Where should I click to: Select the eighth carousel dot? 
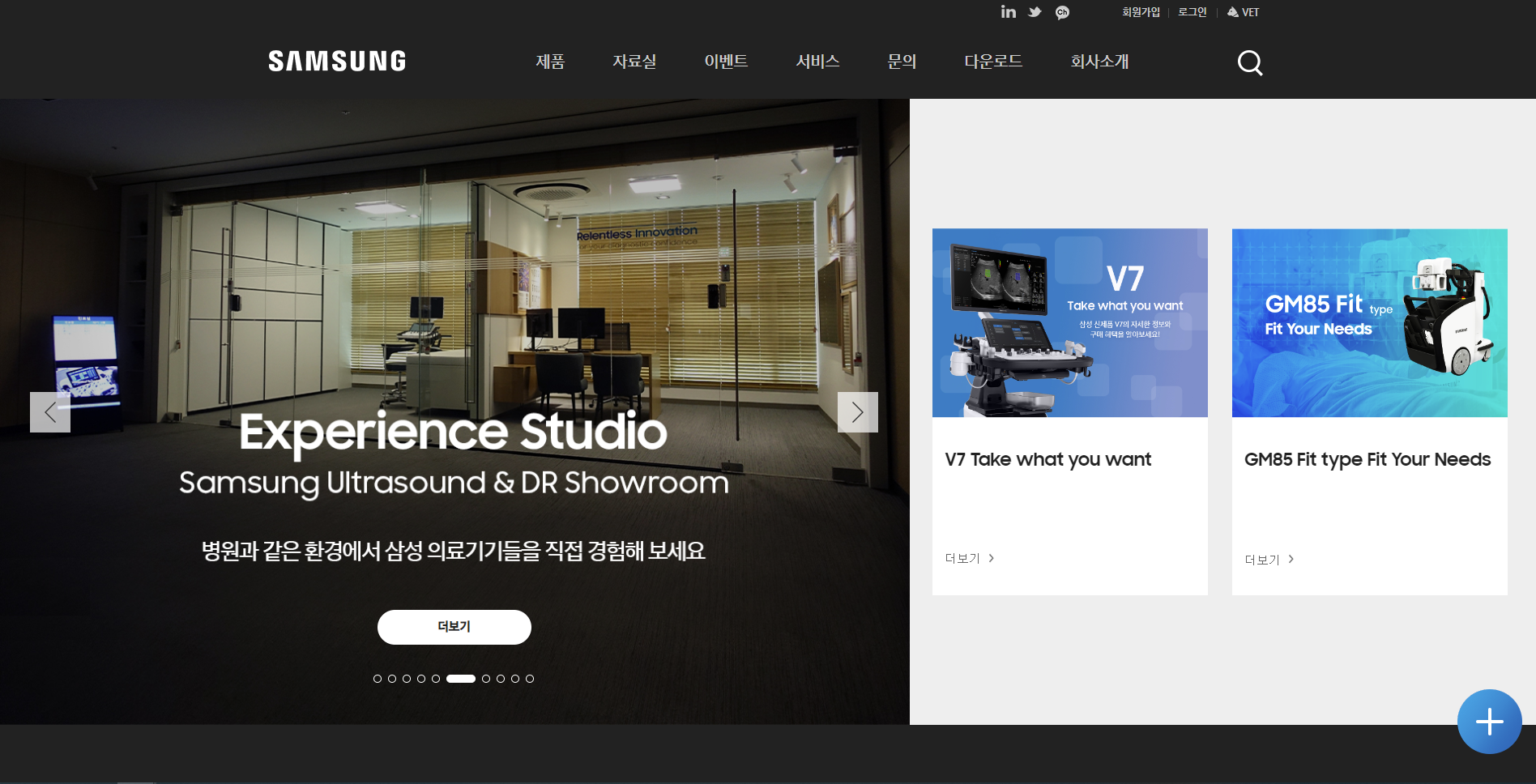(501, 679)
